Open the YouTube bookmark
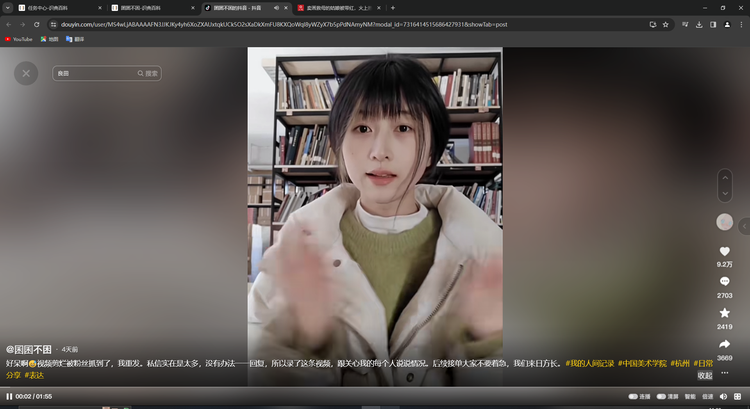 pos(19,39)
